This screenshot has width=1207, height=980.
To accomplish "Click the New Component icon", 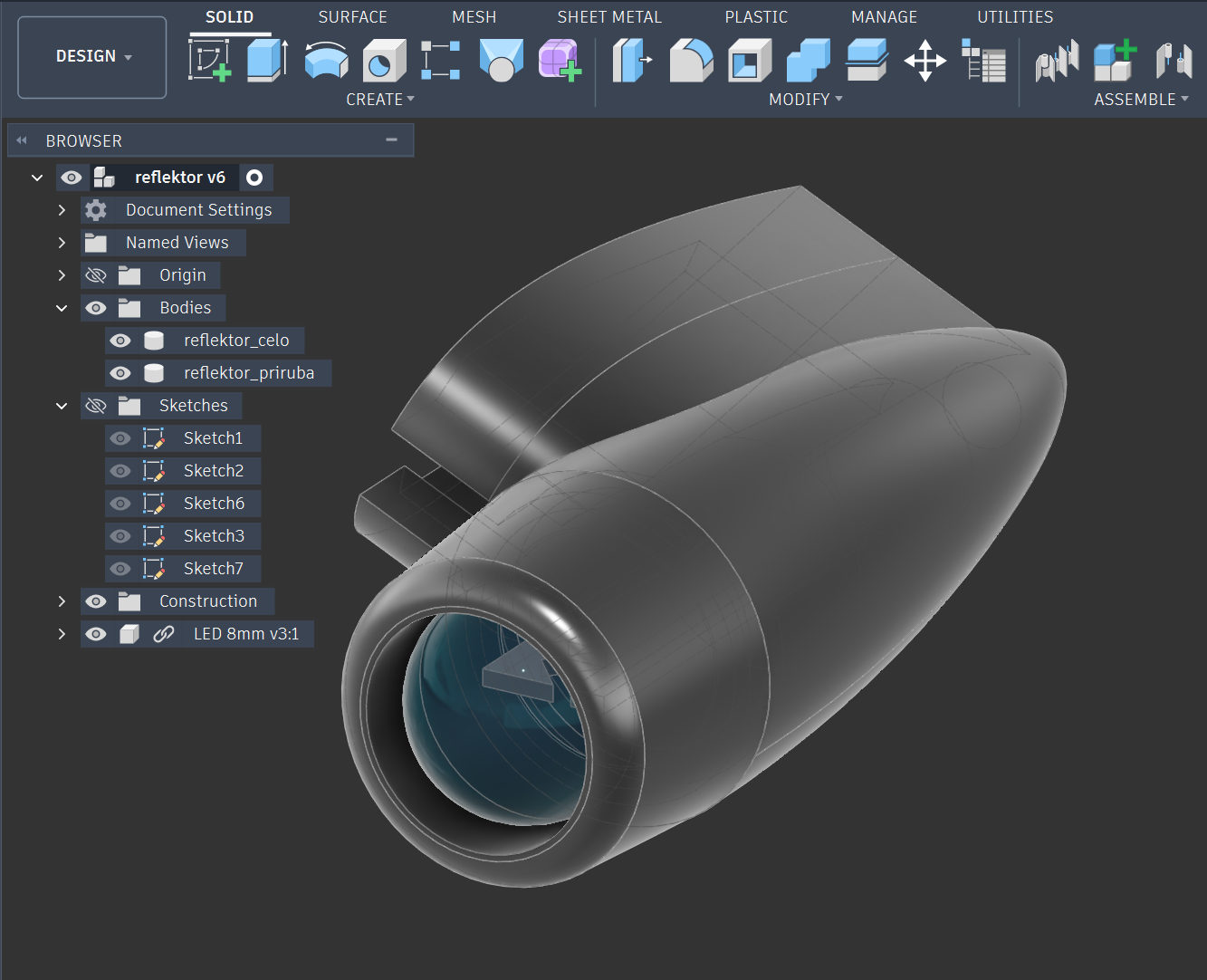I will (1115, 61).
